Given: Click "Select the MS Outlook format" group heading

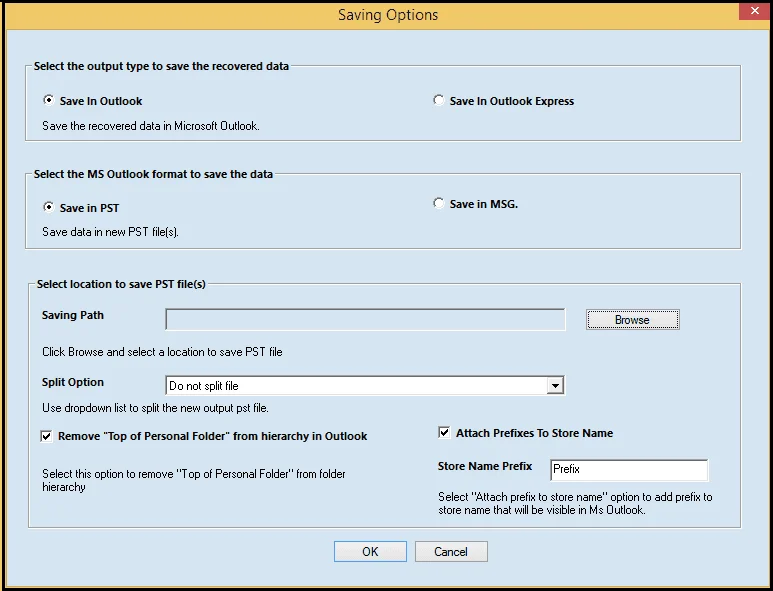Looking at the screenshot, I should [153, 174].
